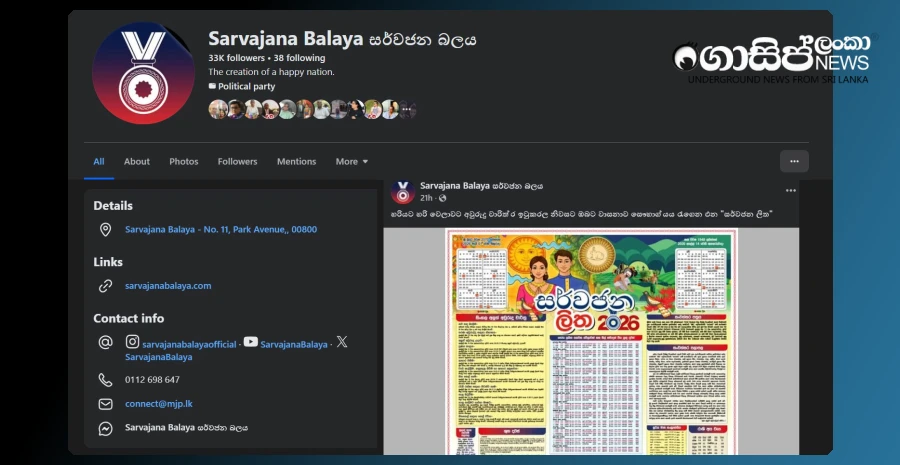Switch to the About tab
The height and width of the screenshot is (465, 900).
click(137, 162)
